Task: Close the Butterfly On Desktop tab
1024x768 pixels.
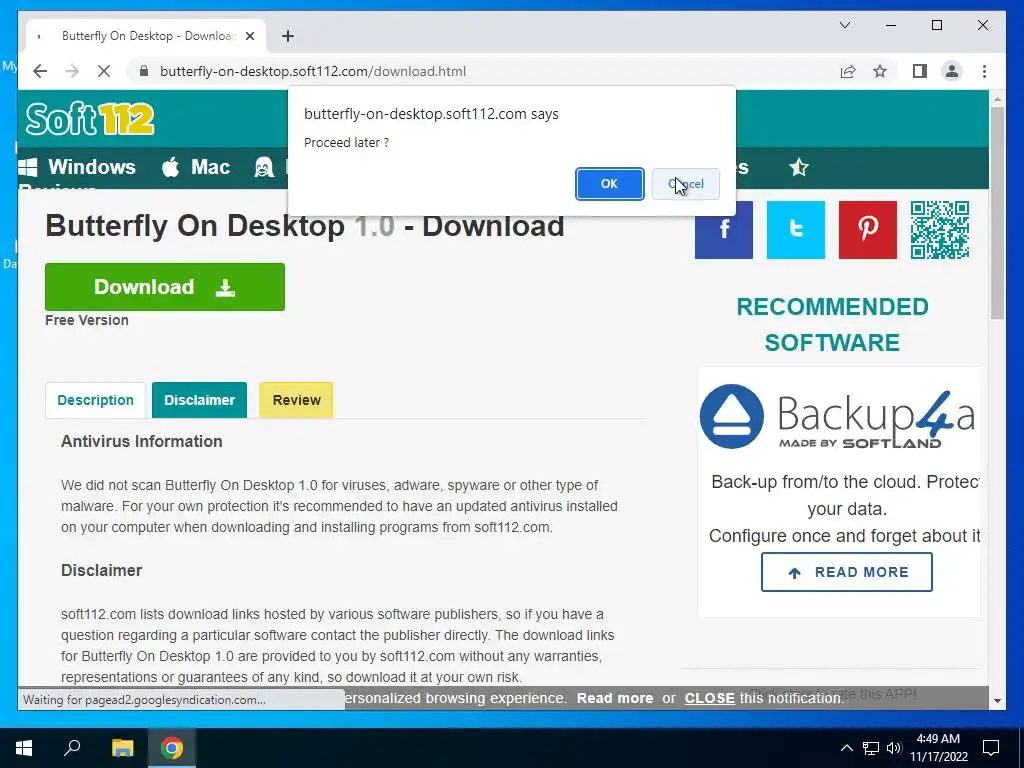Action: [249, 36]
